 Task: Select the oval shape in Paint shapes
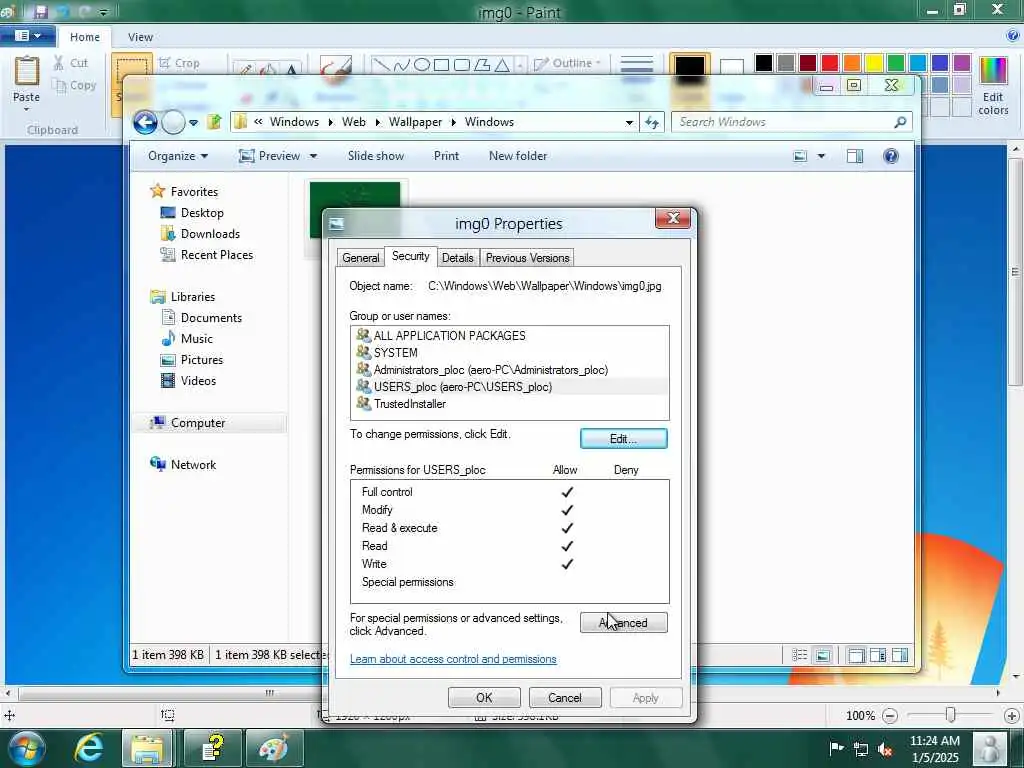[x=422, y=64]
